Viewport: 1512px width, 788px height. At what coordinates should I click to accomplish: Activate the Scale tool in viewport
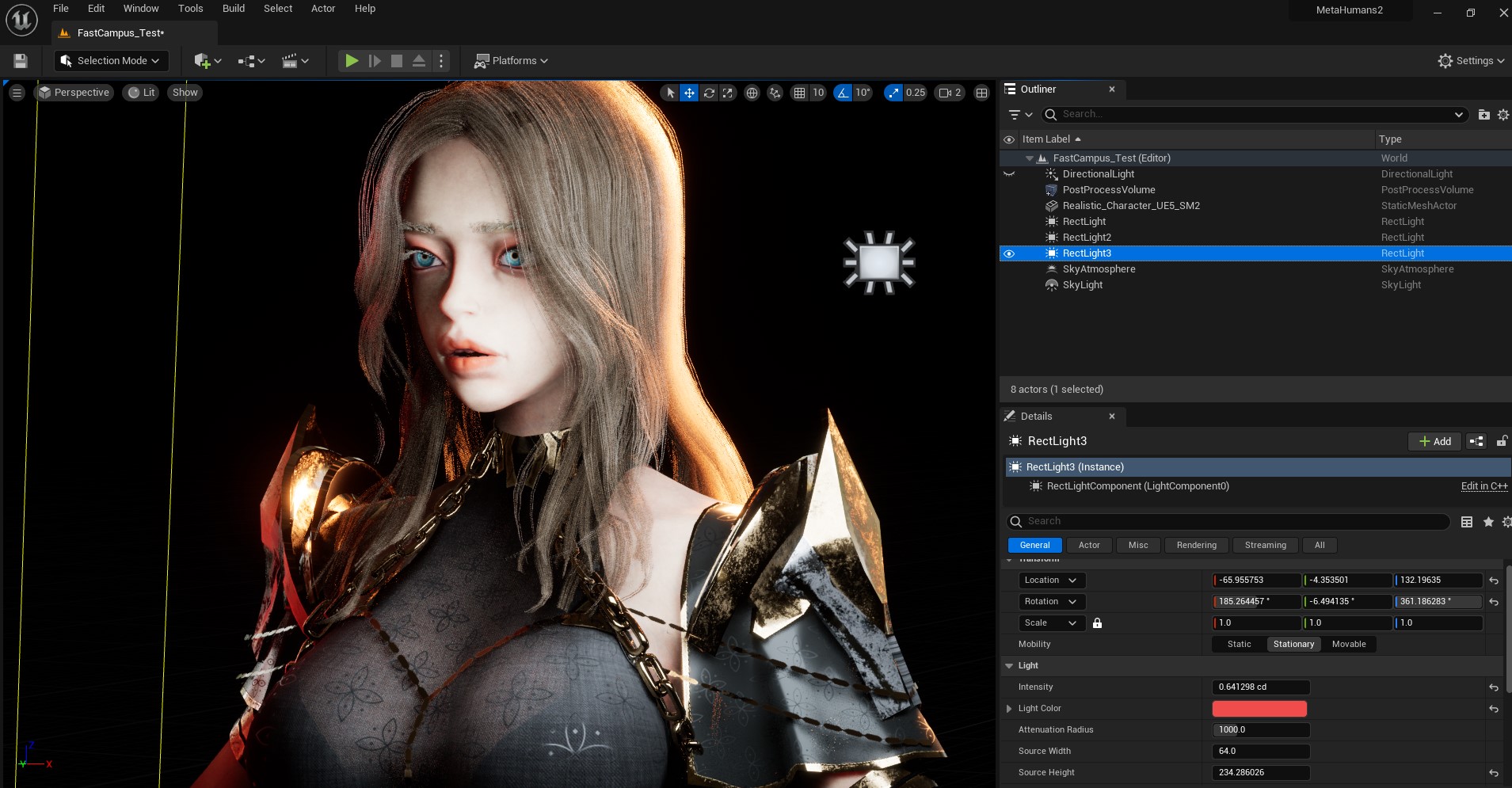728,93
